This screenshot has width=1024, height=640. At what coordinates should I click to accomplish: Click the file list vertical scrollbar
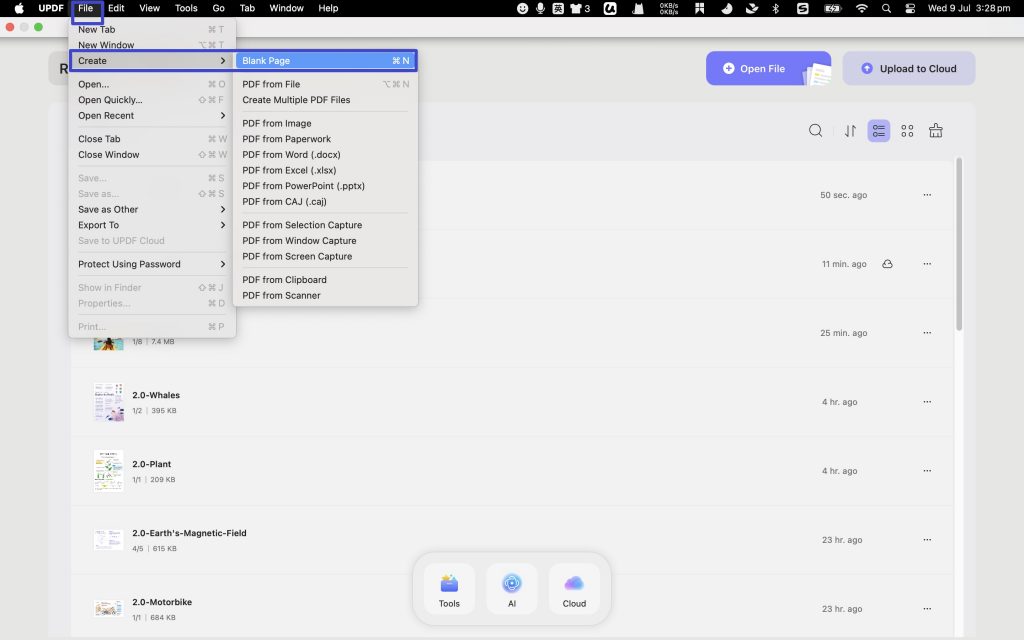click(959, 244)
